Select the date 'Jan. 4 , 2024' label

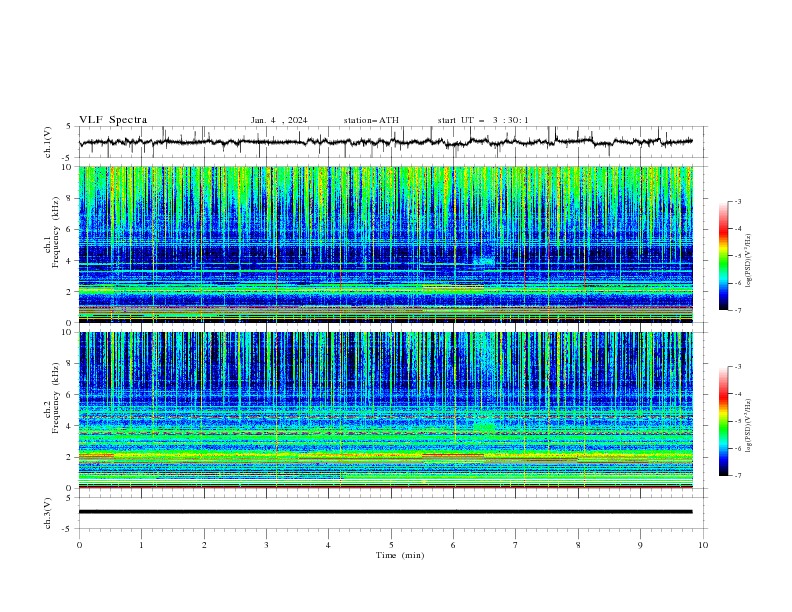(x=279, y=120)
